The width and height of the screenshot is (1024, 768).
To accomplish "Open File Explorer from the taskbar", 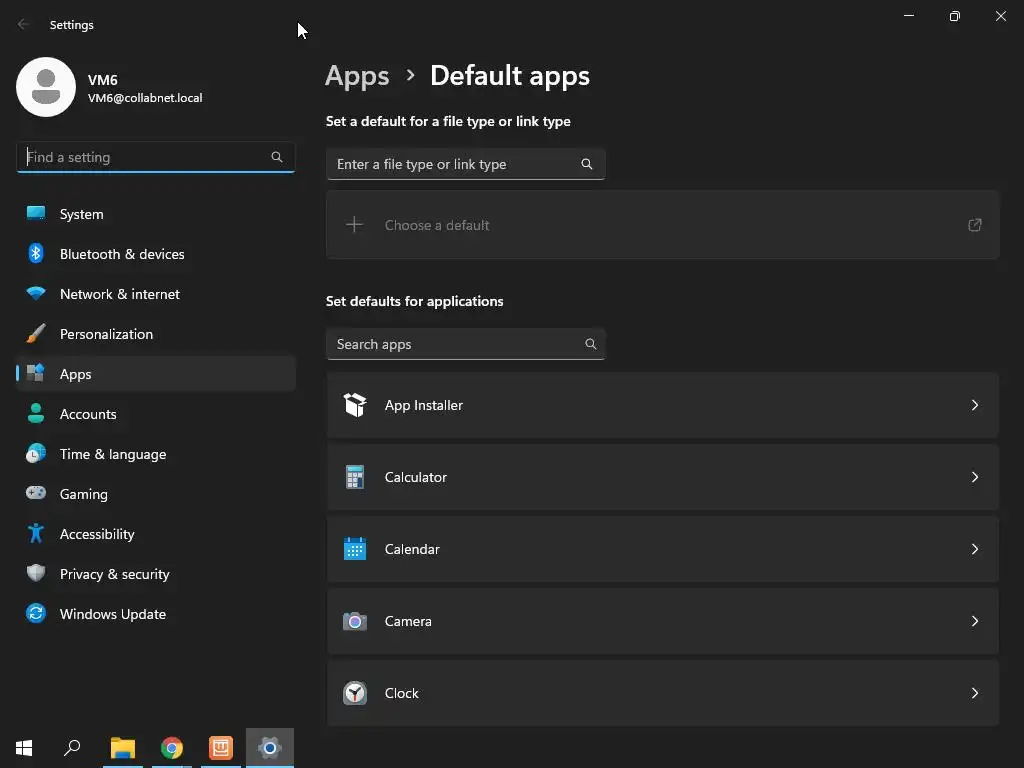I will (x=123, y=747).
